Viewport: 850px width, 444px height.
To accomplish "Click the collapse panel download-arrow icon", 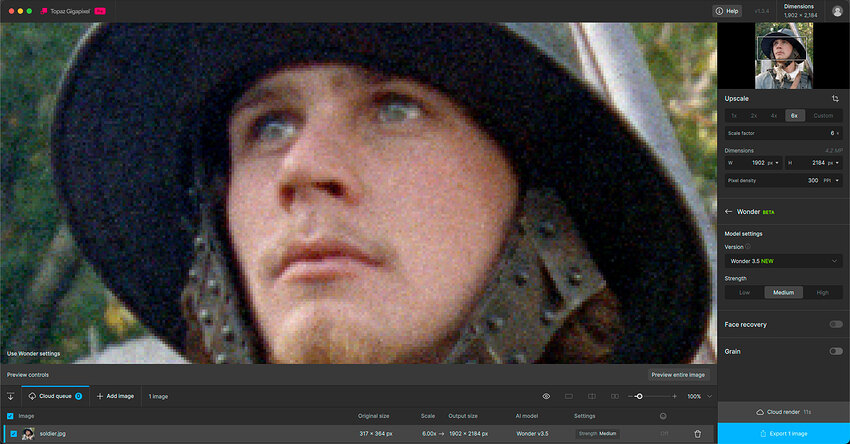I will click(x=10, y=396).
